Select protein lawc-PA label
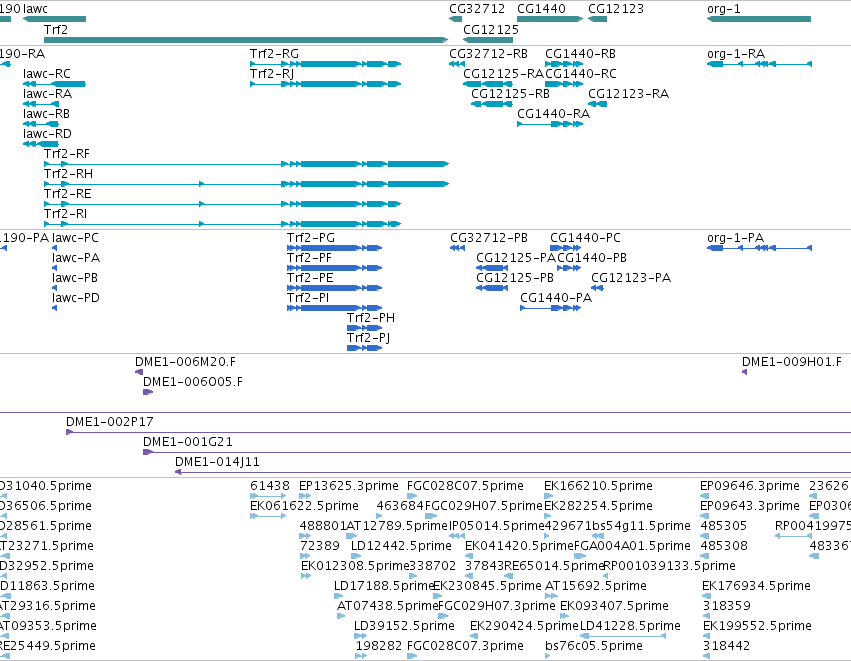This screenshot has height=661, width=851. [75, 258]
